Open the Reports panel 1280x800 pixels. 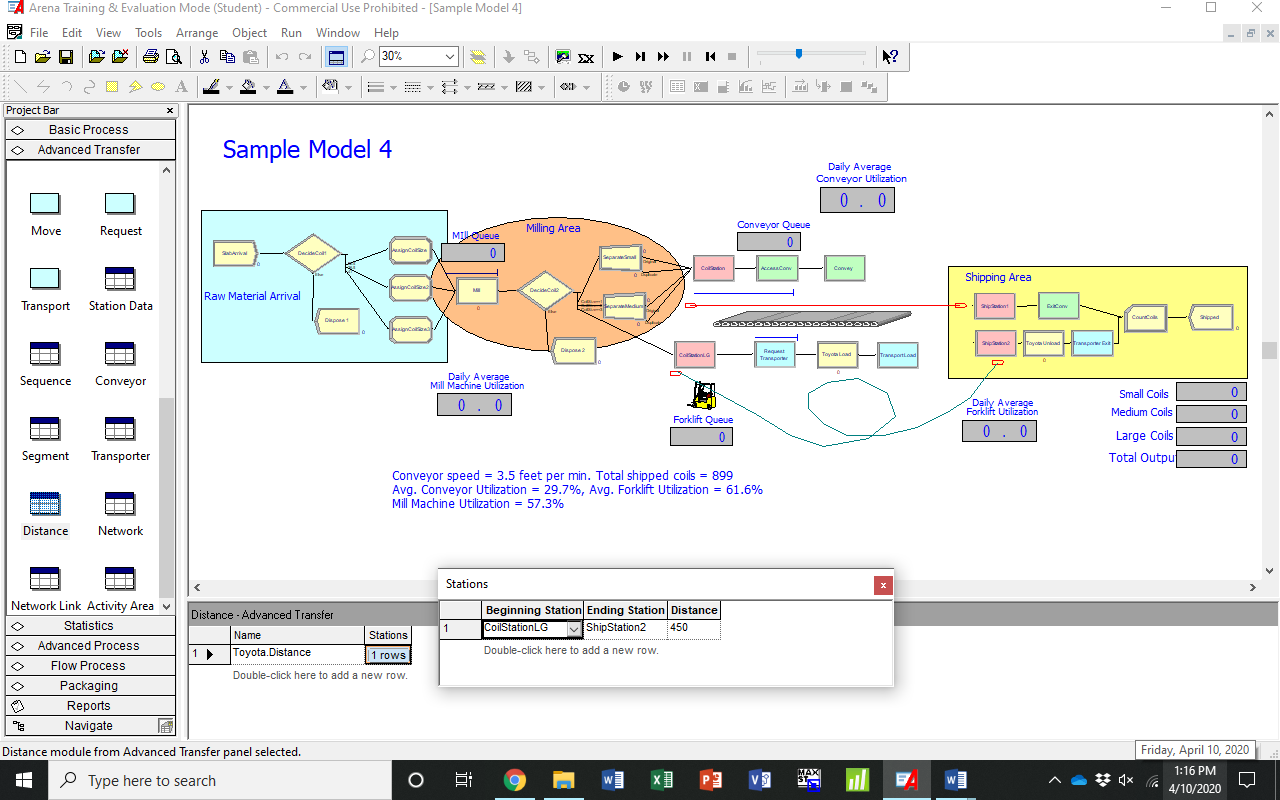point(90,706)
